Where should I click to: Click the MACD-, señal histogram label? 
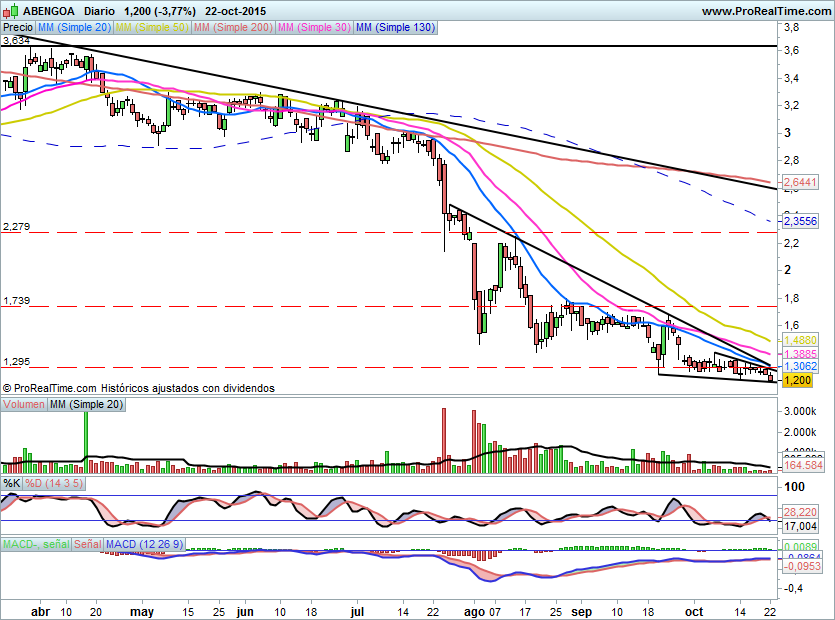coord(35,544)
